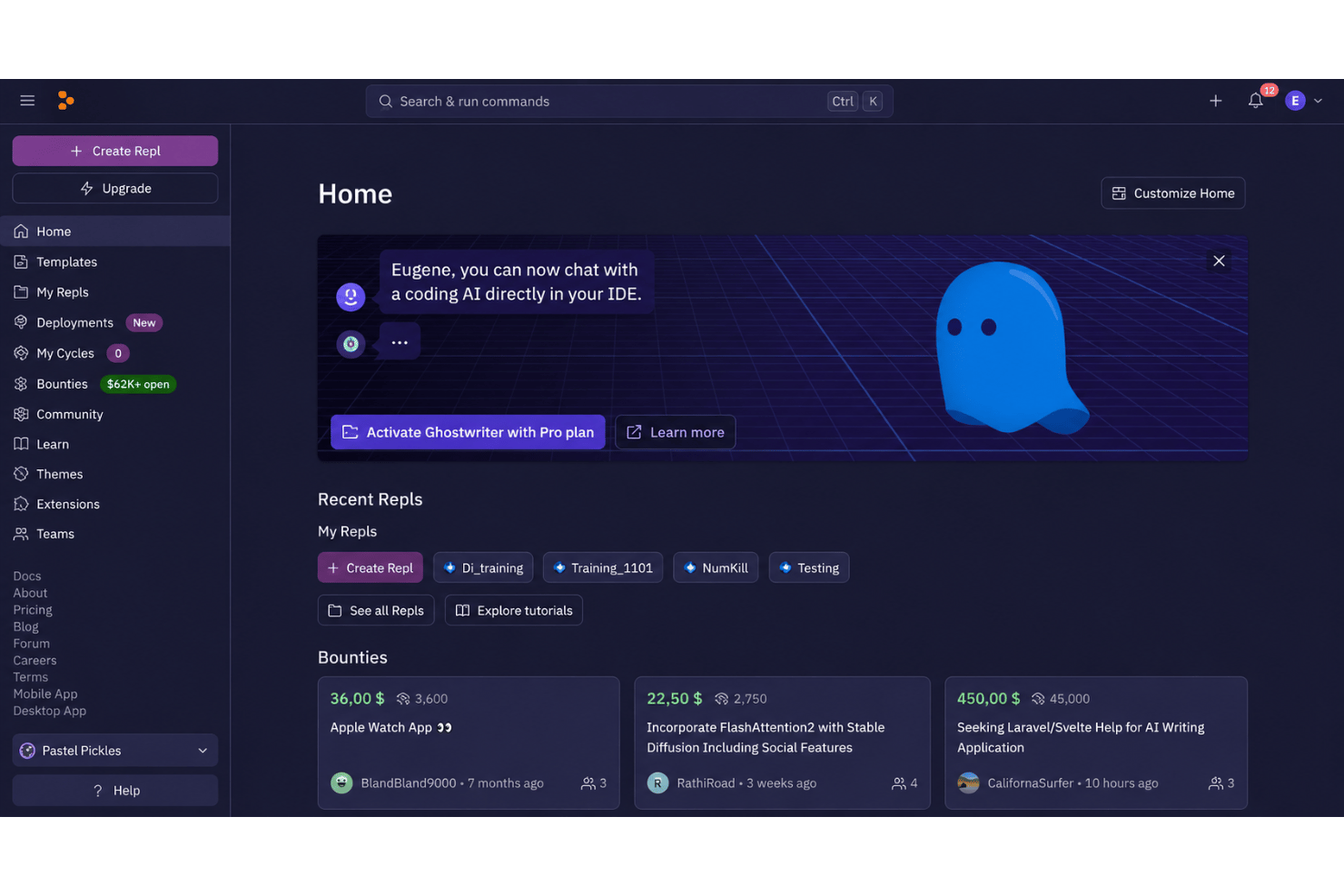Click the Mobile App footer link
Viewport: 1344px width, 896px height.
tap(45, 694)
